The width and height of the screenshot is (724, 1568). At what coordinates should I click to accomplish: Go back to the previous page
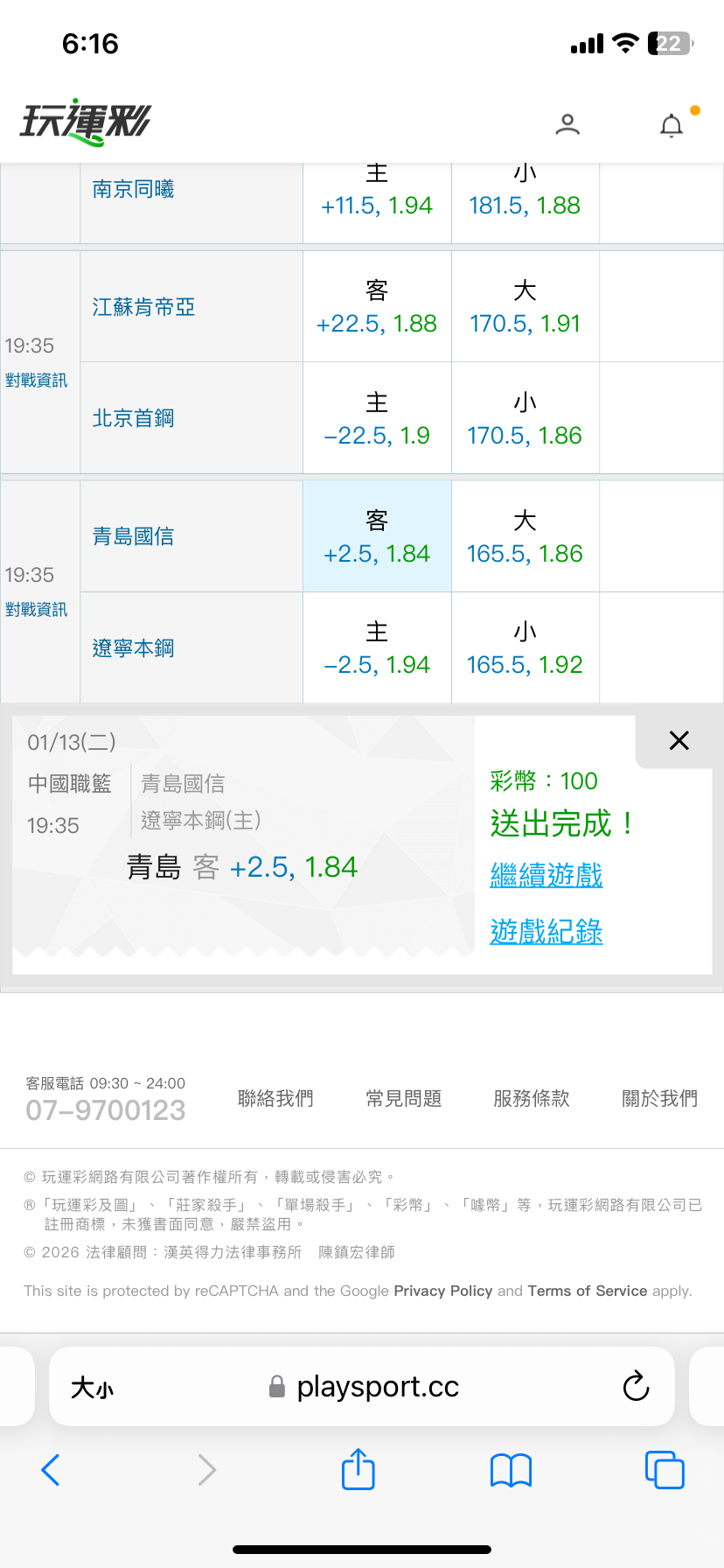pyautogui.click(x=51, y=1470)
